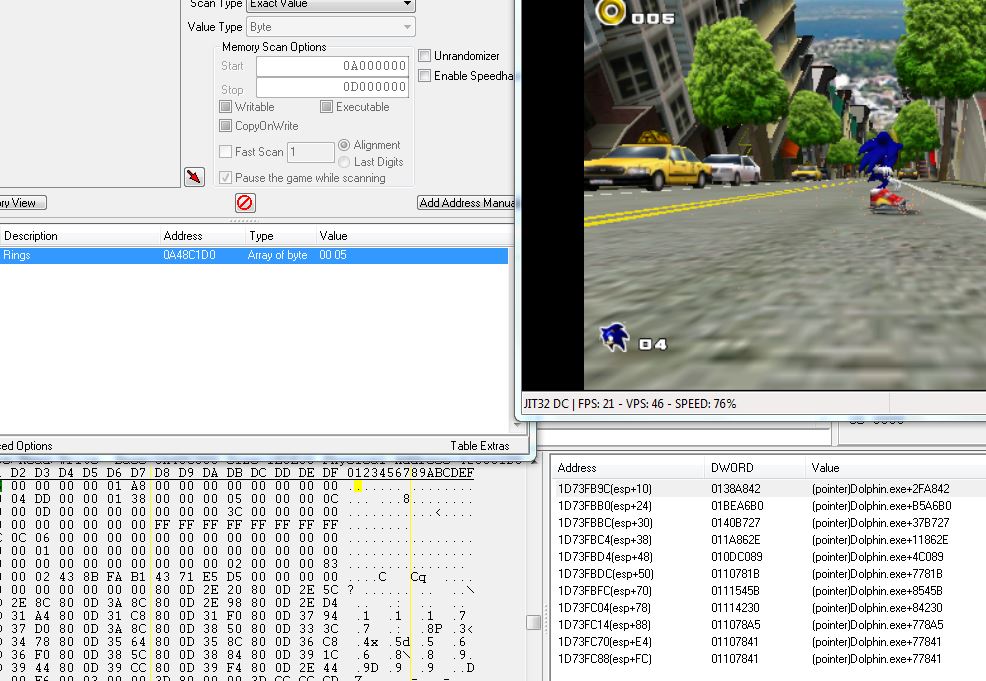Toggle the Unrandomizer checkbox
Viewport: 986px width, 681px height.
point(425,56)
